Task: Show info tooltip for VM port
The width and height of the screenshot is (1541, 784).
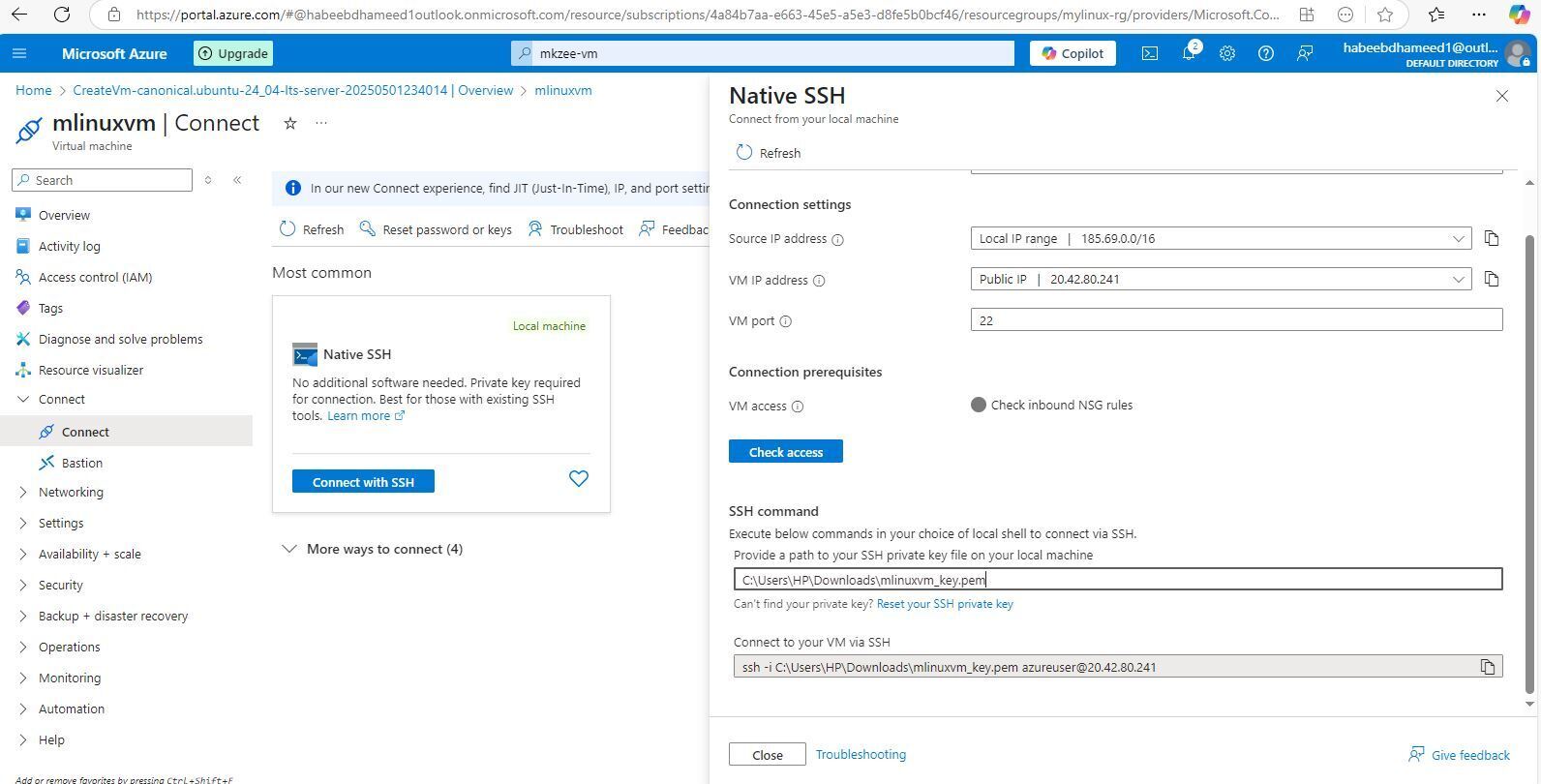Action: (786, 321)
